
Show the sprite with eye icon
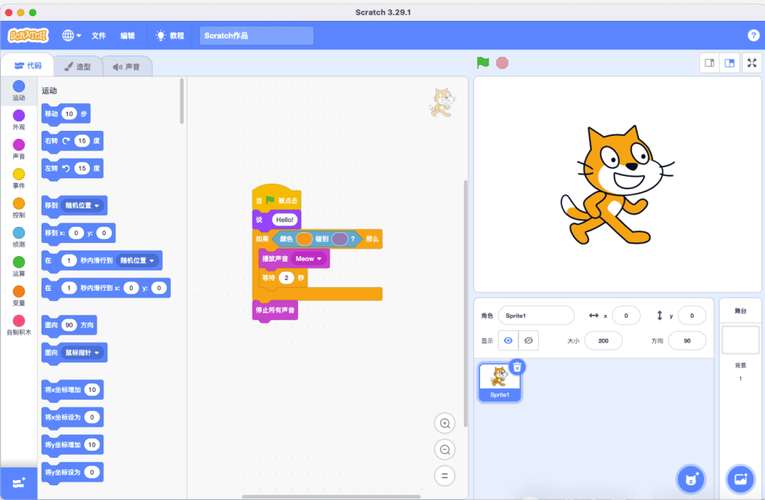pos(508,340)
